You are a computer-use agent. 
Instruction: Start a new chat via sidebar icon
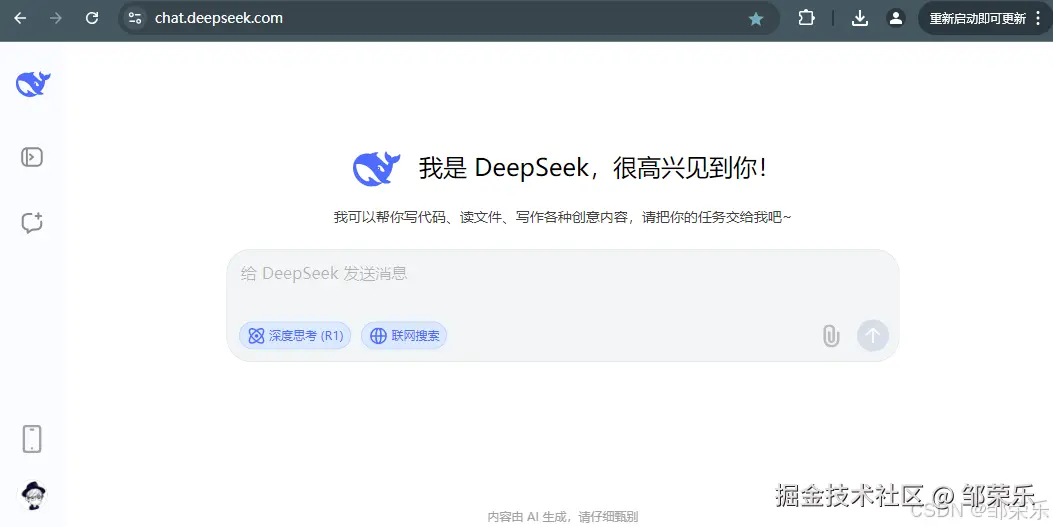pyautogui.click(x=32, y=222)
